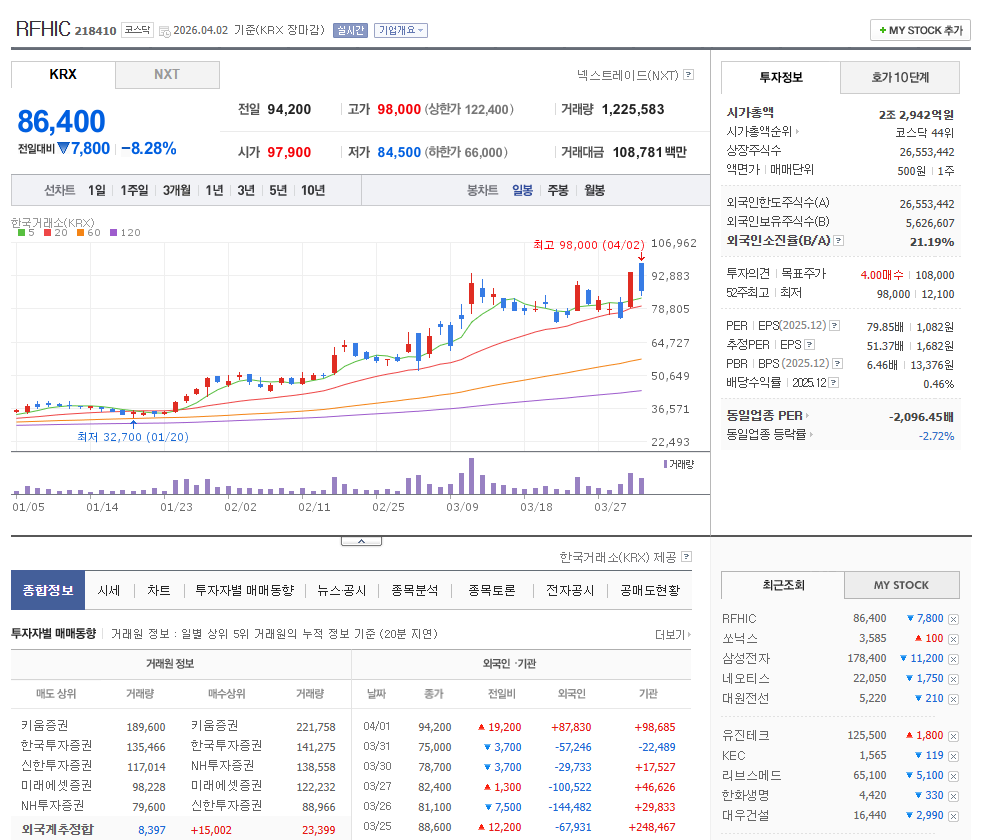Viewport: 983px width, 840px height.
Task: Toggle the 20-day moving average legend
Action: point(56,233)
